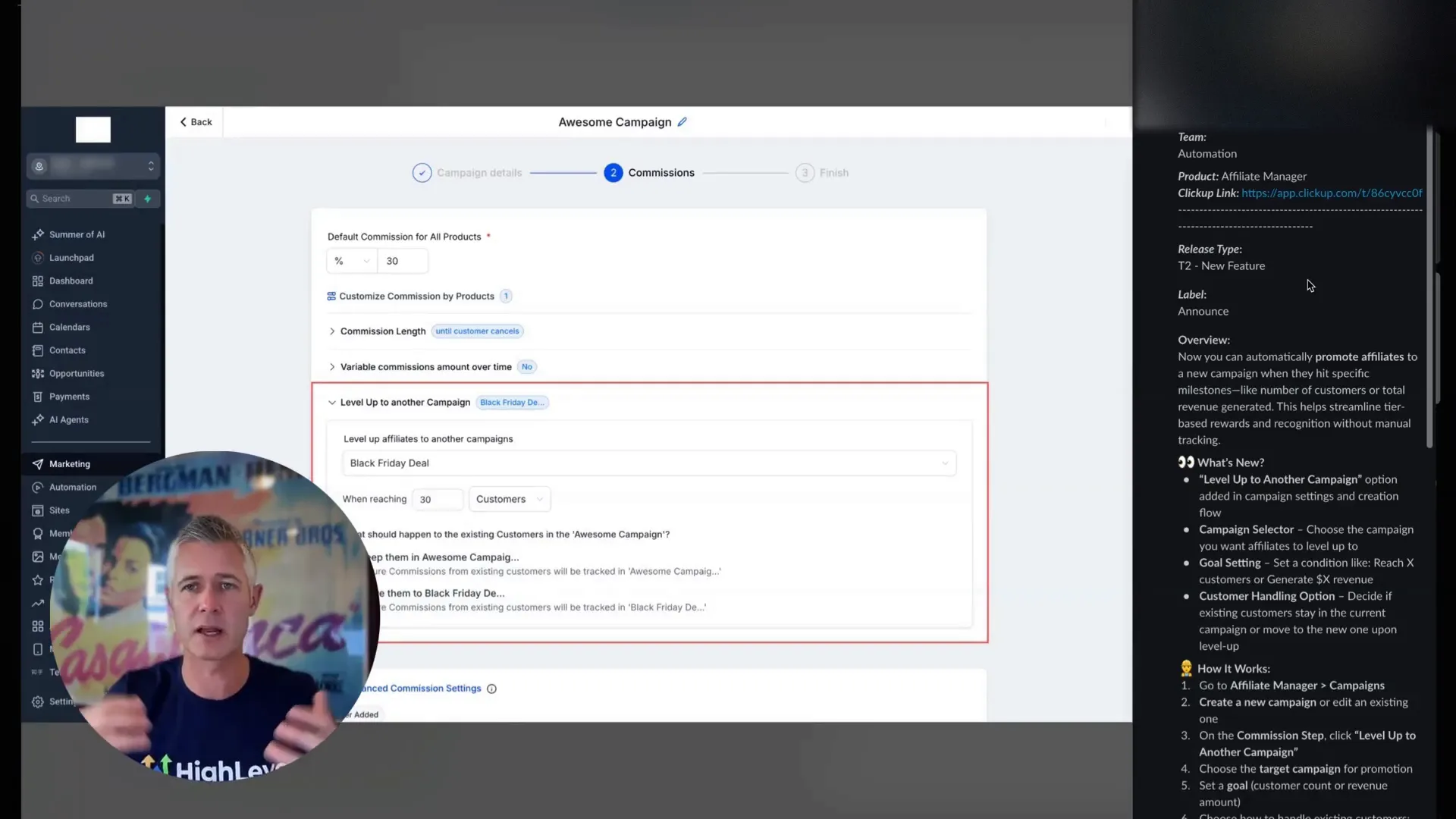
Task: Click the Marketing paper-plane icon
Action: point(38,464)
